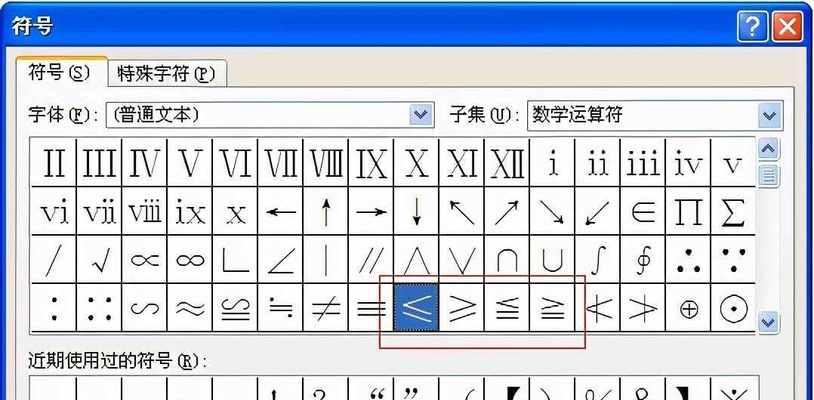Select the square root symbol √
Image resolution: width=814 pixels, height=400 pixels.
point(99,259)
